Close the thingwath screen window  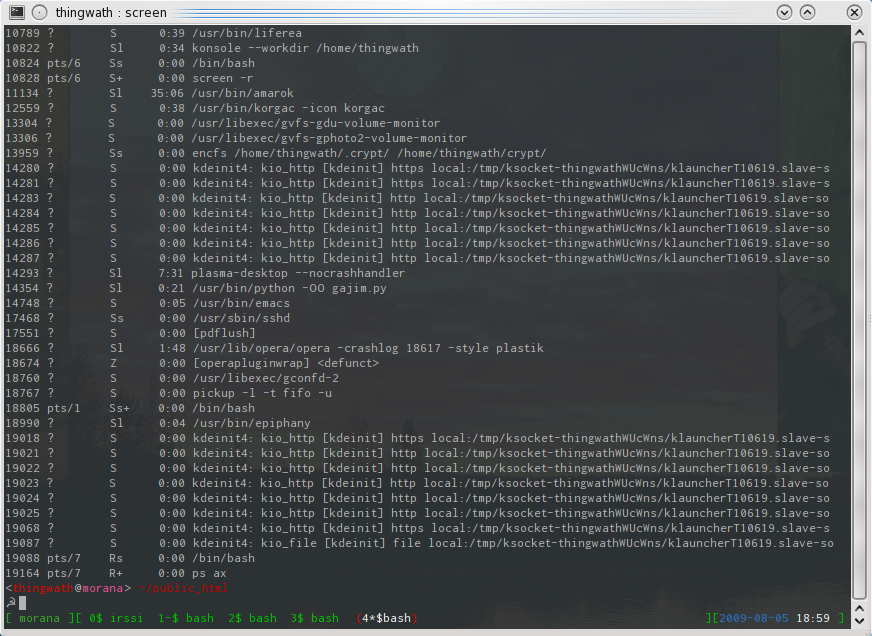pos(853,12)
